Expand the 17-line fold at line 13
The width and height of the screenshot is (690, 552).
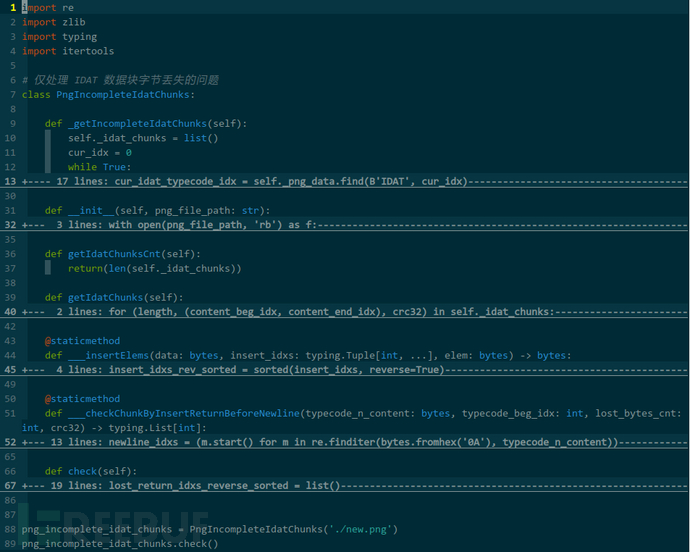[345, 181]
